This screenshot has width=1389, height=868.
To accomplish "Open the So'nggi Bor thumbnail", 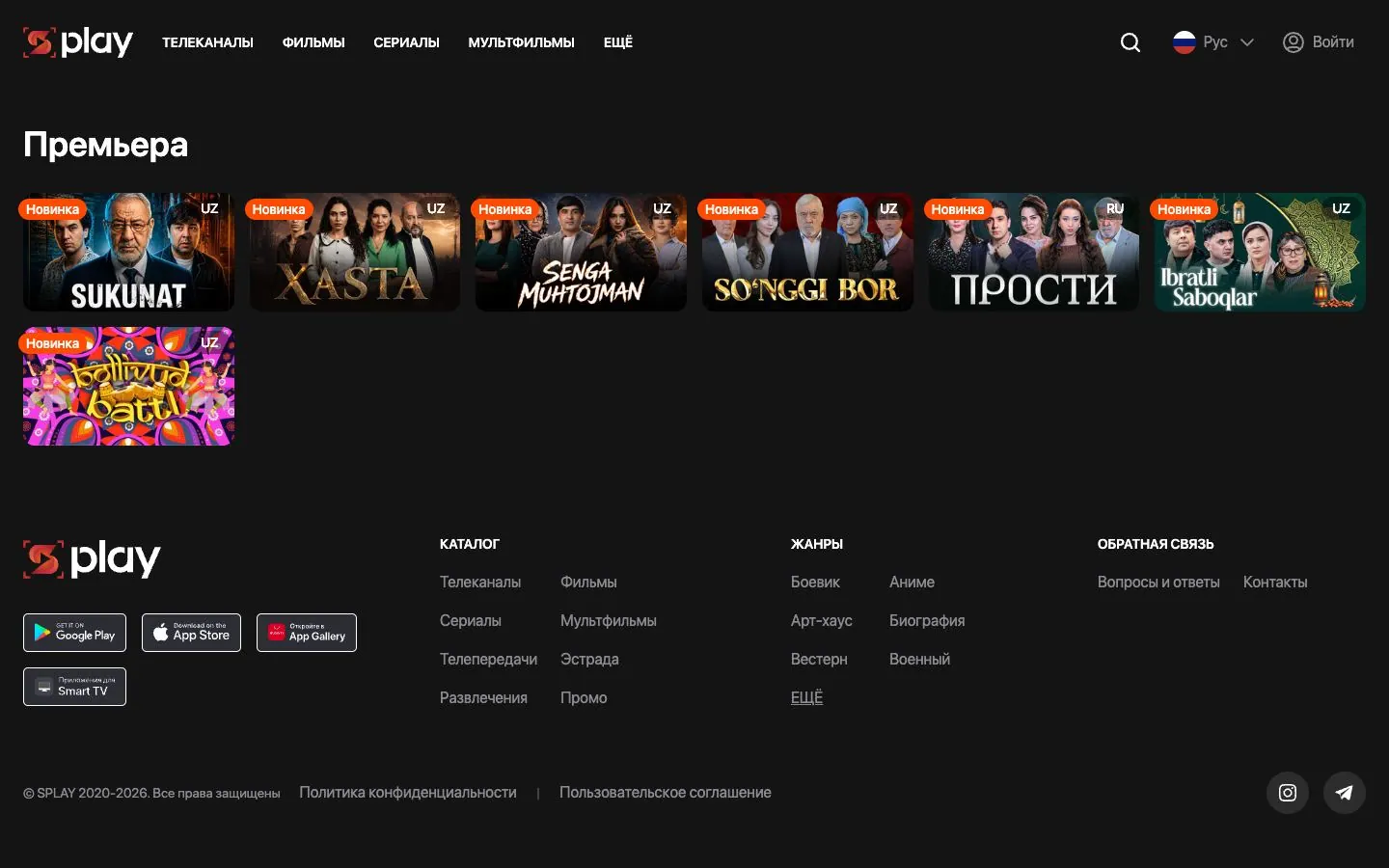I will [807, 253].
